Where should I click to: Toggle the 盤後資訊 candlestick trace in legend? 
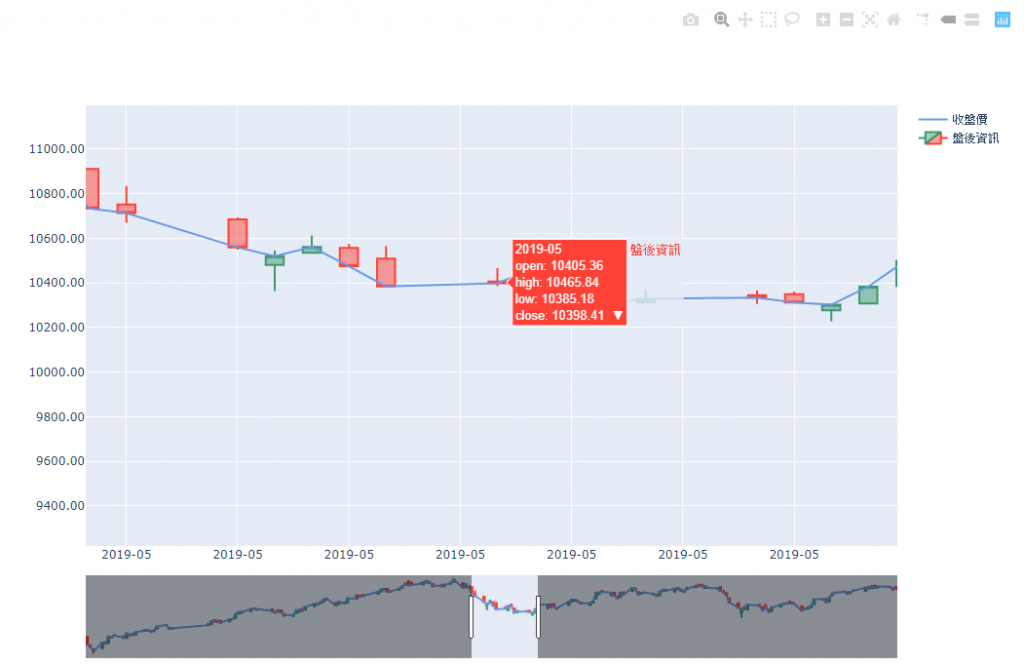(958, 138)
